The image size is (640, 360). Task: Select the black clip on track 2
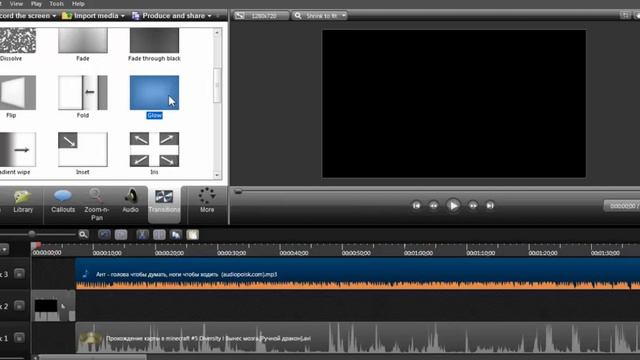tap(53, 306)
